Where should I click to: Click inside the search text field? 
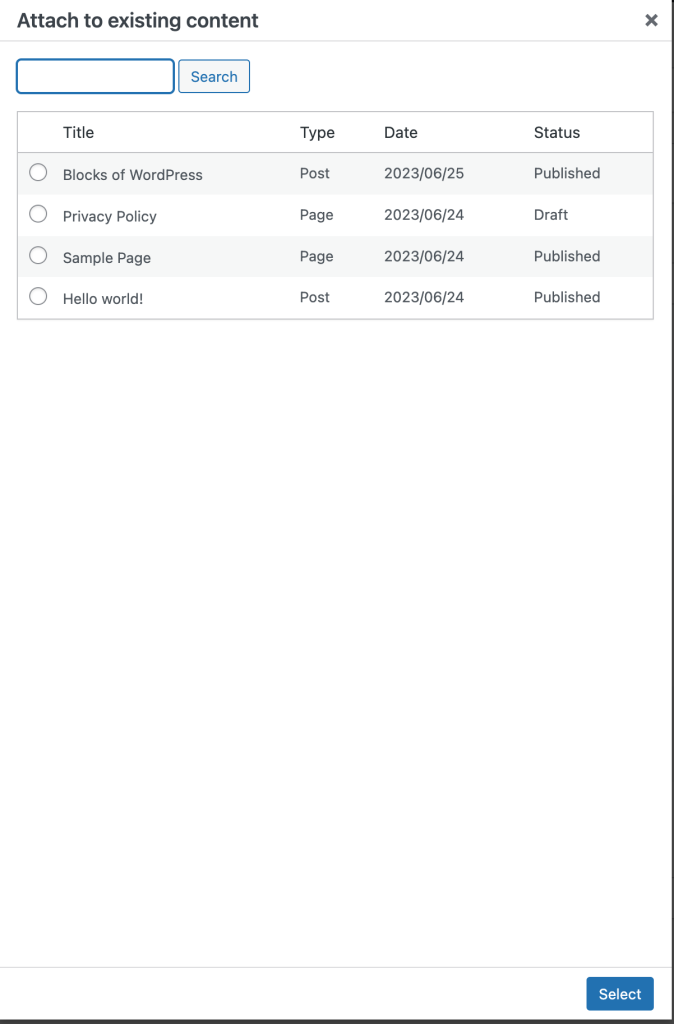click(95, 76)
